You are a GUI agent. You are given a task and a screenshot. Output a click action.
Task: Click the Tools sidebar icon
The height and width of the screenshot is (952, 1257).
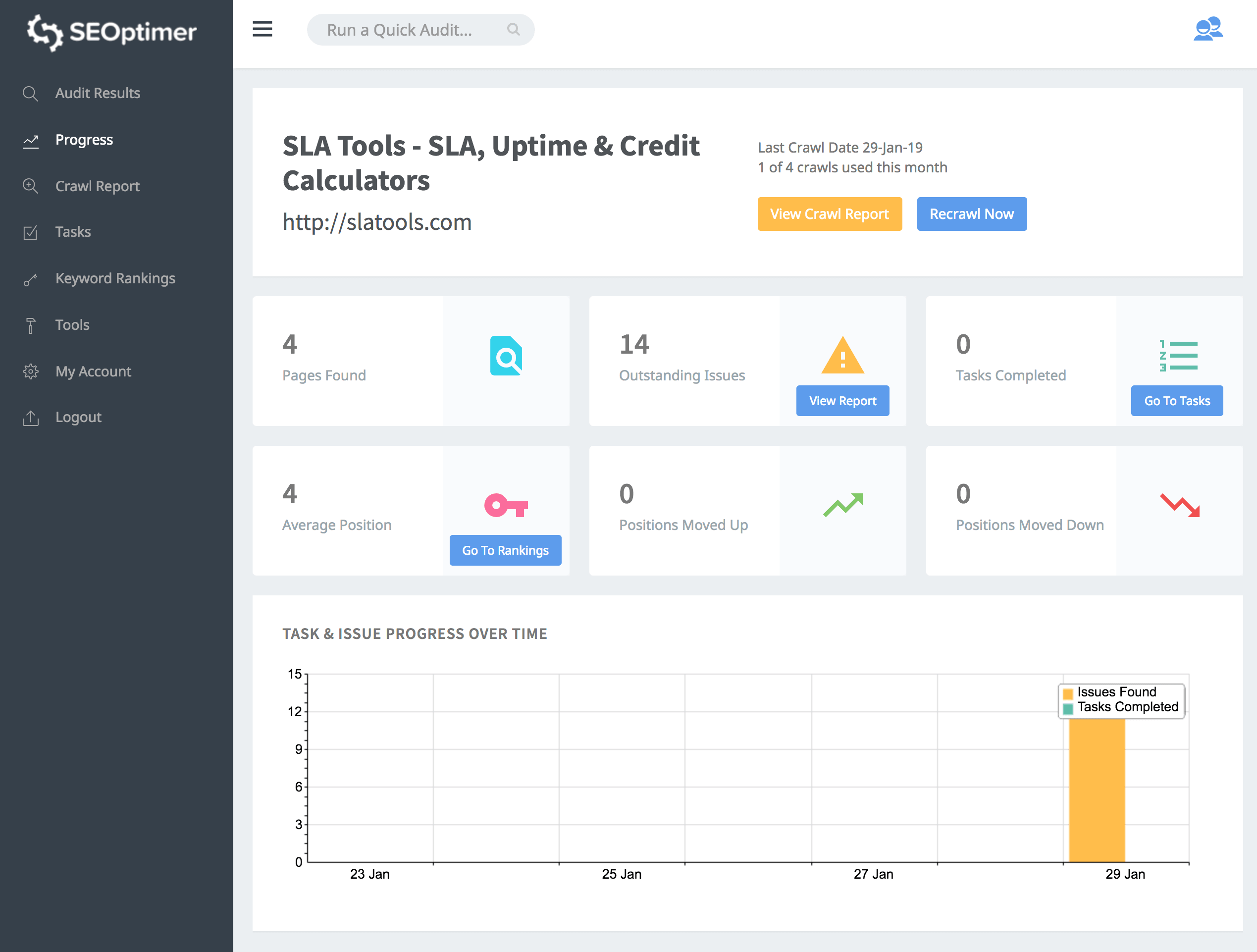(x=30, y=325)
